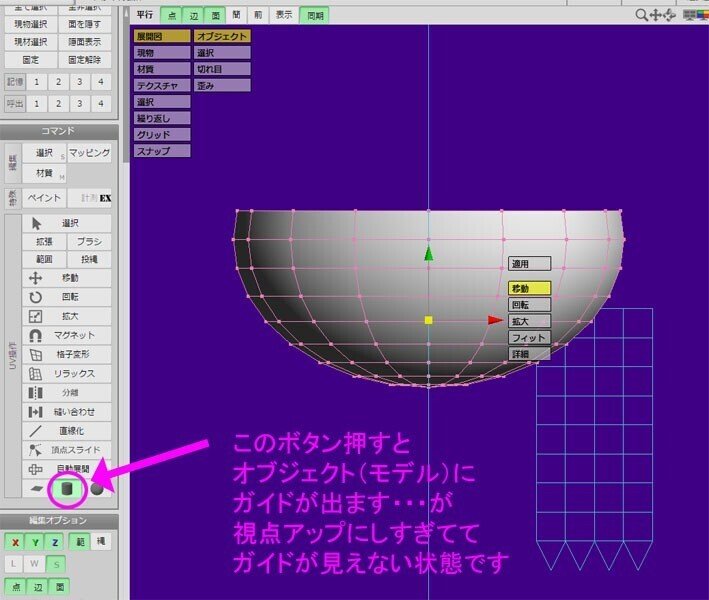
Task: Click the 固定解除 unlock button
Action: 85,60
